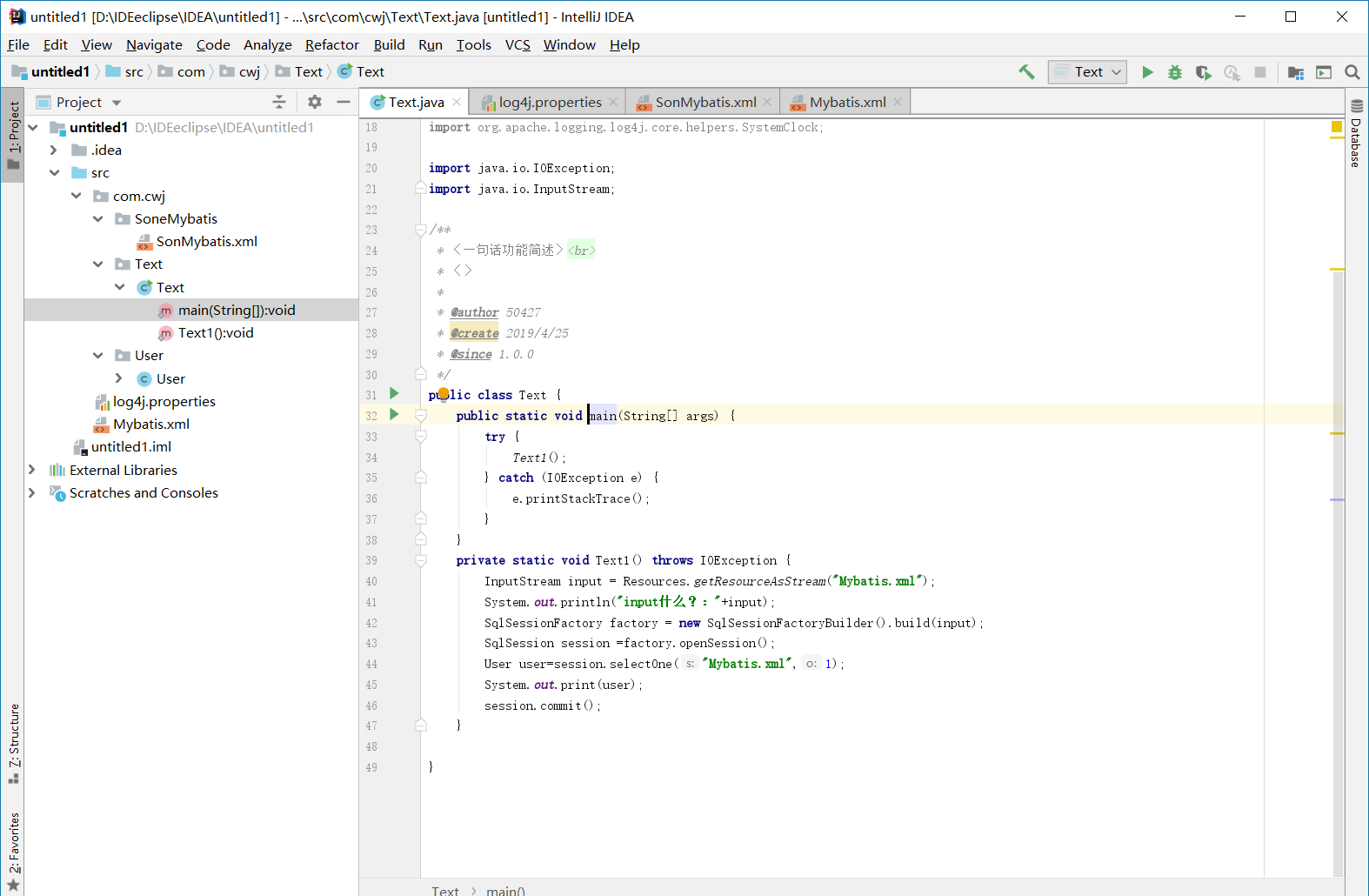Open the Navigate menu
The height and width of the screenshot is (896, 1369).
[x=154, y=45]
